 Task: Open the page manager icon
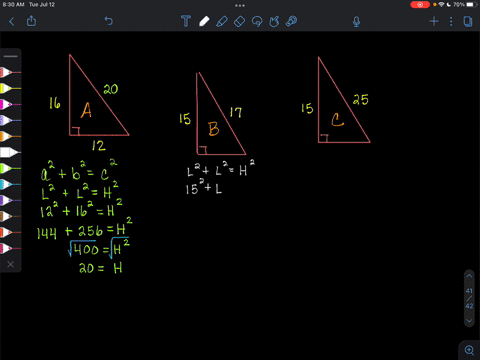click(468, 22)
